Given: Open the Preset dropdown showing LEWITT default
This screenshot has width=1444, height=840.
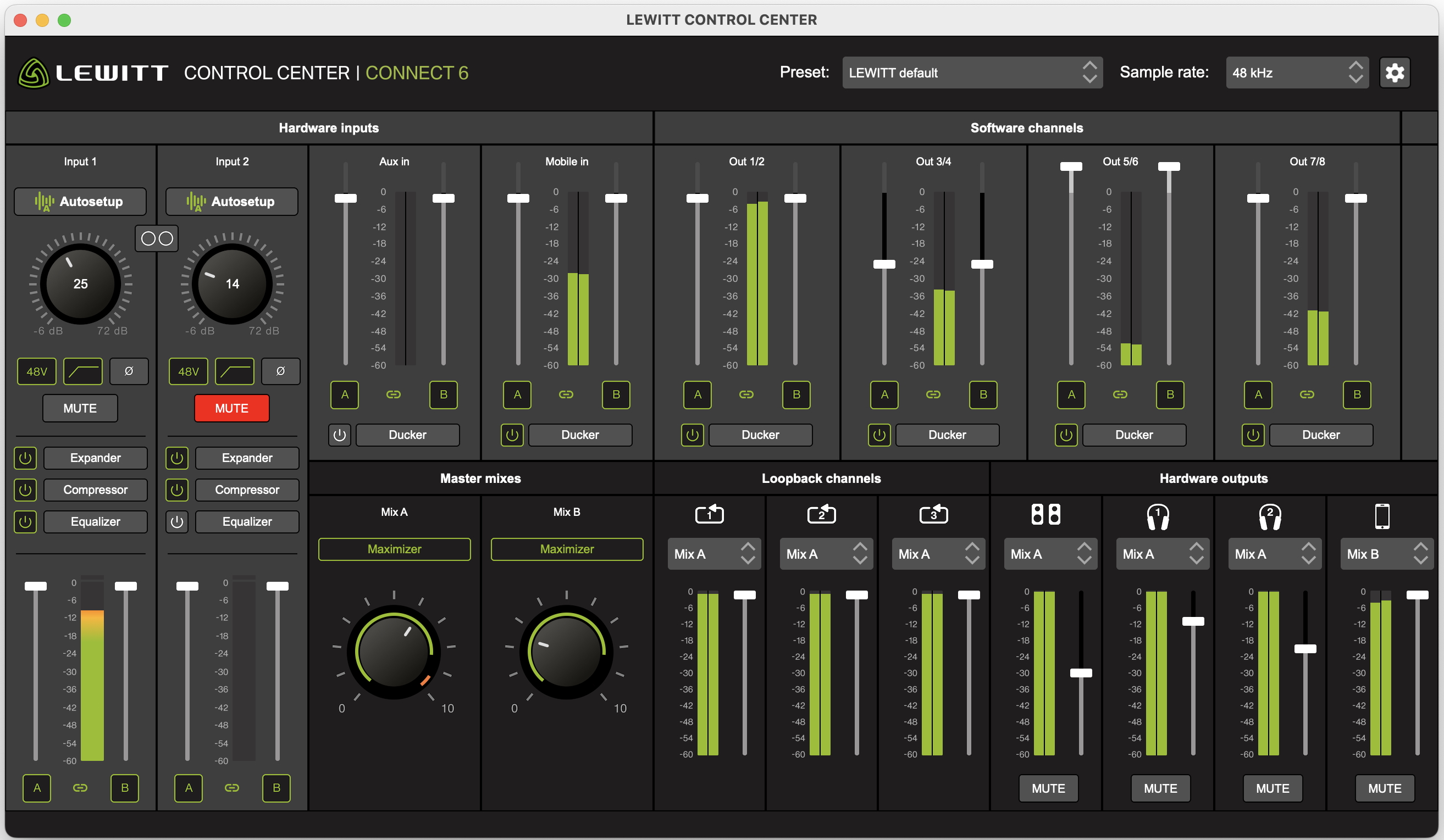Looking at the screenshot, I should 971,73.
